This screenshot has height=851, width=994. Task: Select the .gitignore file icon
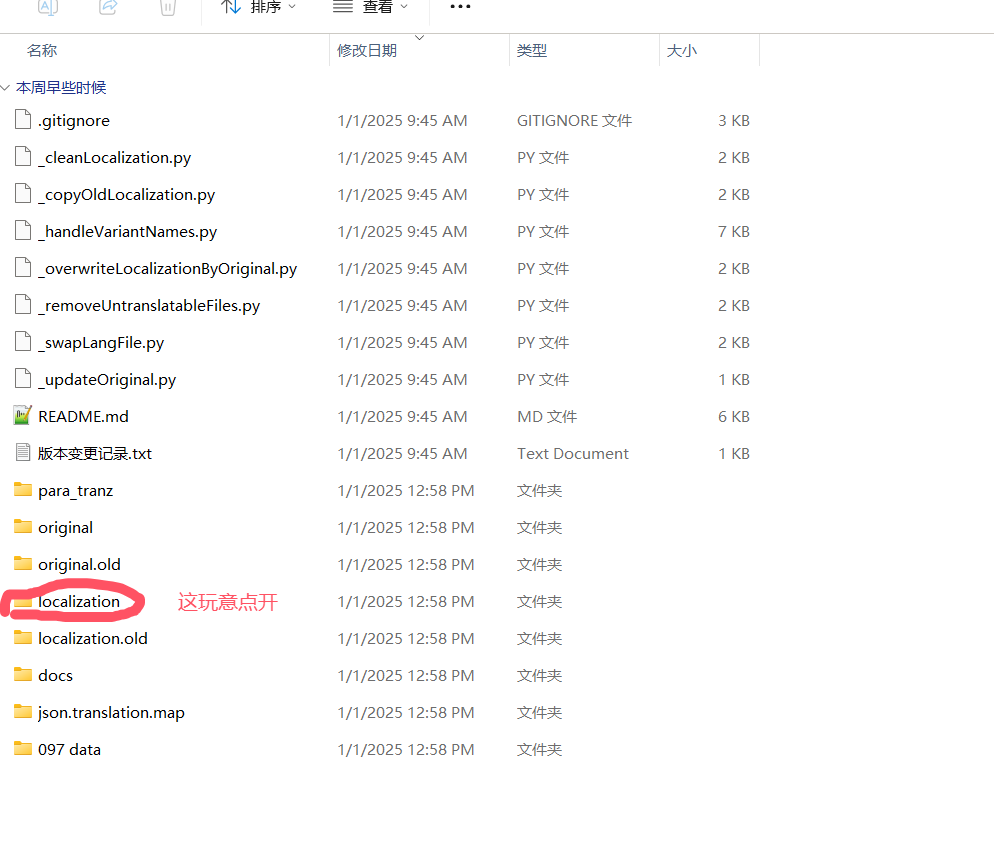pyautogui.click(x=23, y=120)
